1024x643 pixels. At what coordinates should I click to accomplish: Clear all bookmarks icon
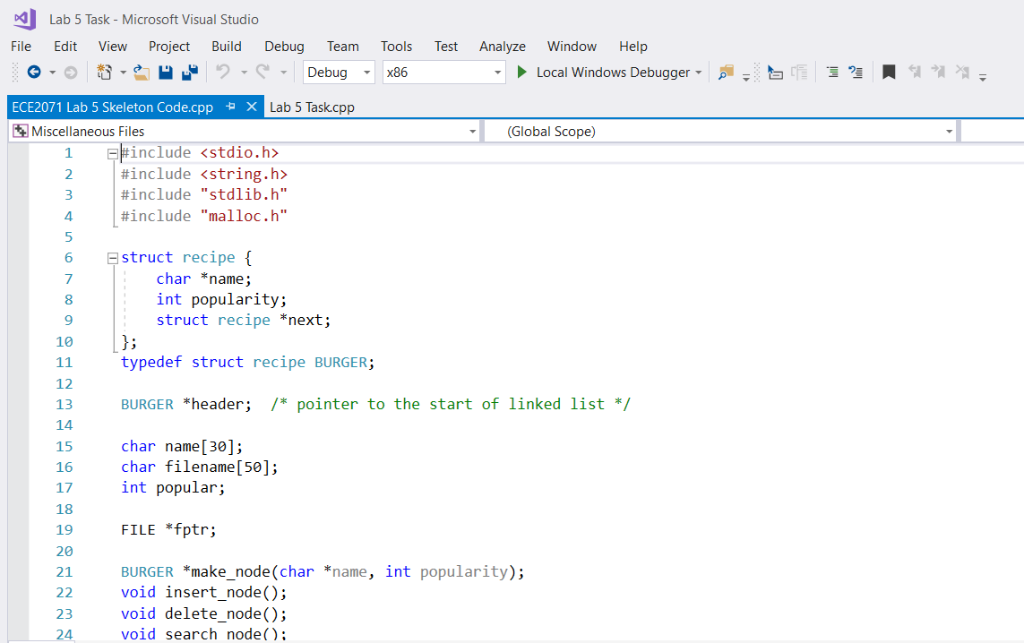point(962,72)
